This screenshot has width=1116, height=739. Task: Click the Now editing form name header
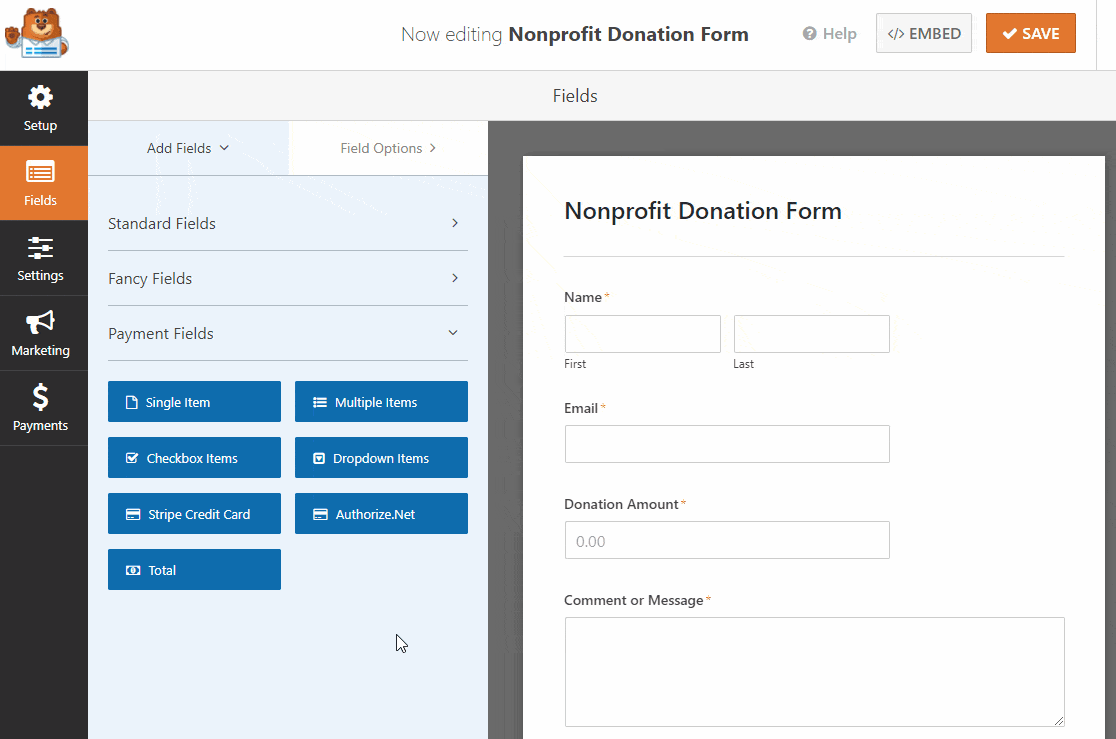[x=575, y=34]
